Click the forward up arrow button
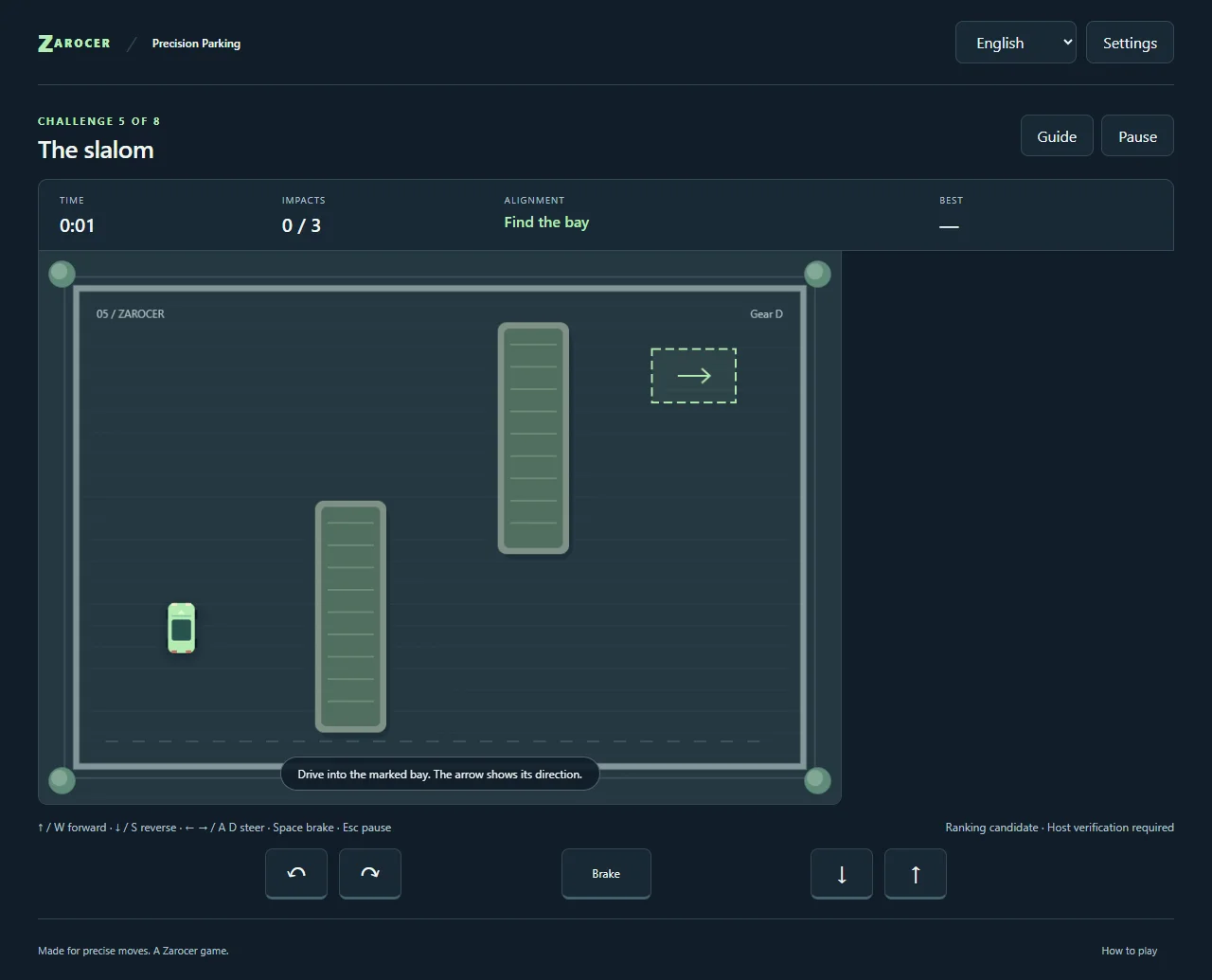 point(916,873)
